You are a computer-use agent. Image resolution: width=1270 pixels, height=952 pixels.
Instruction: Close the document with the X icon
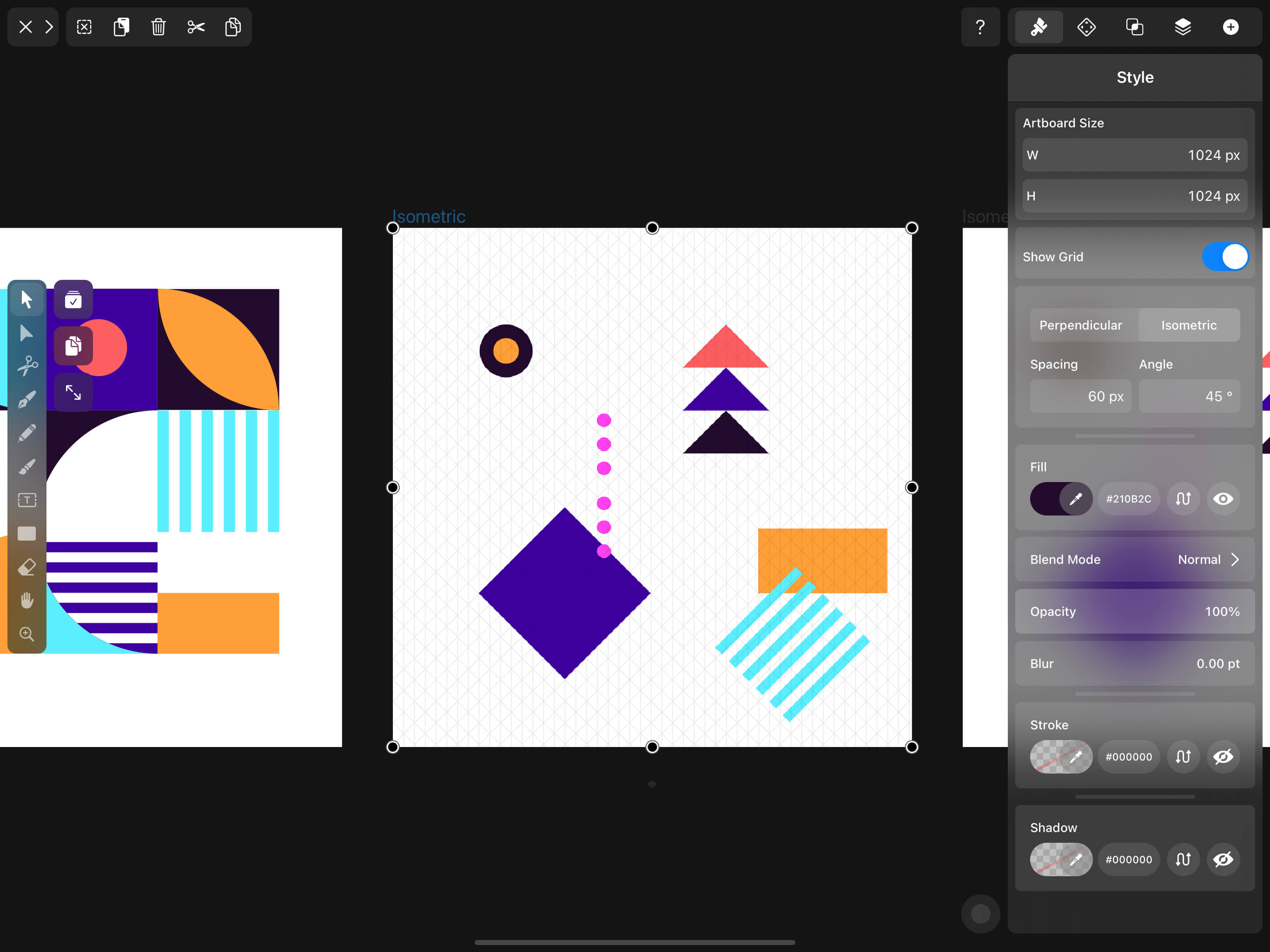tap(25, 27)
